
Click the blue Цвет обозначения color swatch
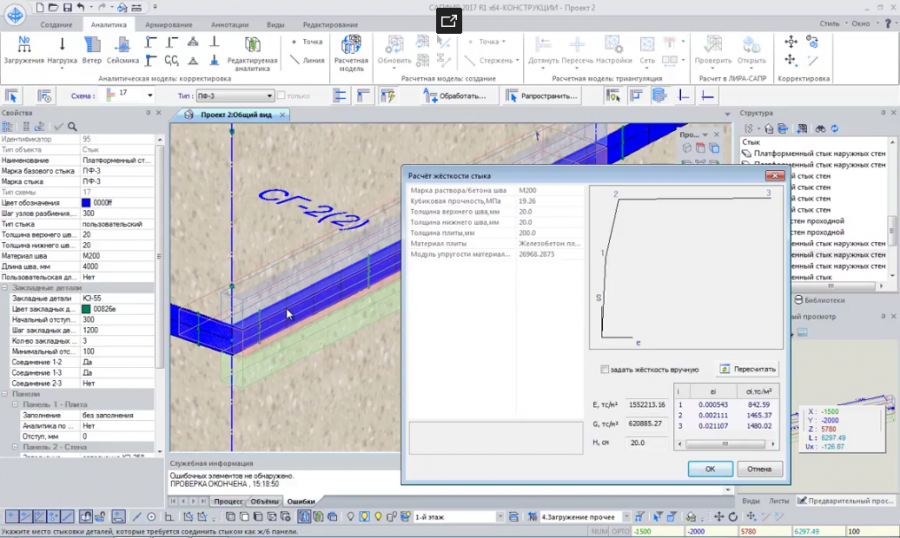pos(86,204)
